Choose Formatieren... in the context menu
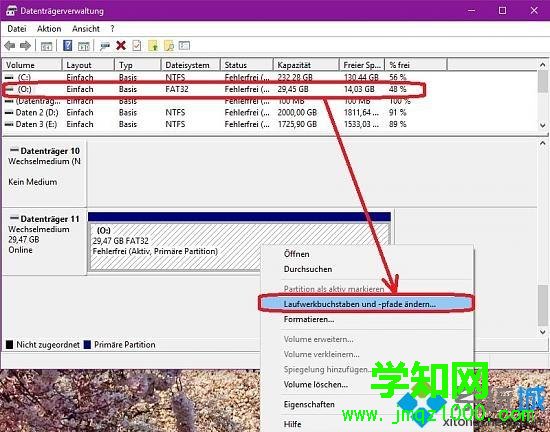This screenshot has height=432, width=550. pos(309,319)
